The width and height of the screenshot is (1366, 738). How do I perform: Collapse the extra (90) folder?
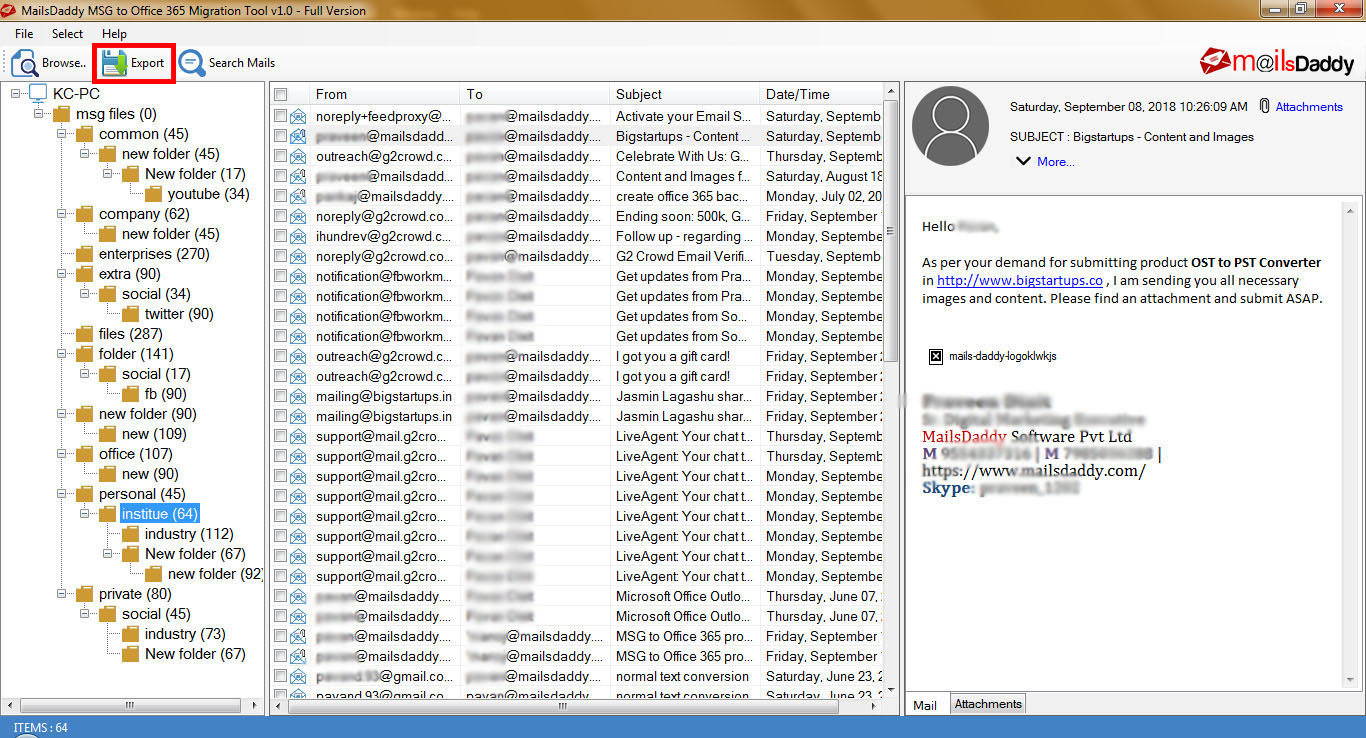click(62, 274)
